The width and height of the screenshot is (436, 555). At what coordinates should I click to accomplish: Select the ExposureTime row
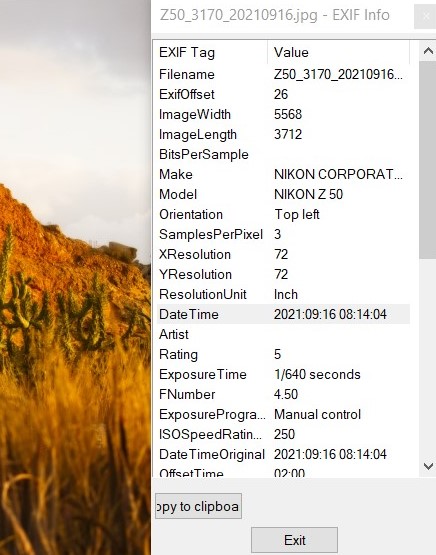point(283,374)
